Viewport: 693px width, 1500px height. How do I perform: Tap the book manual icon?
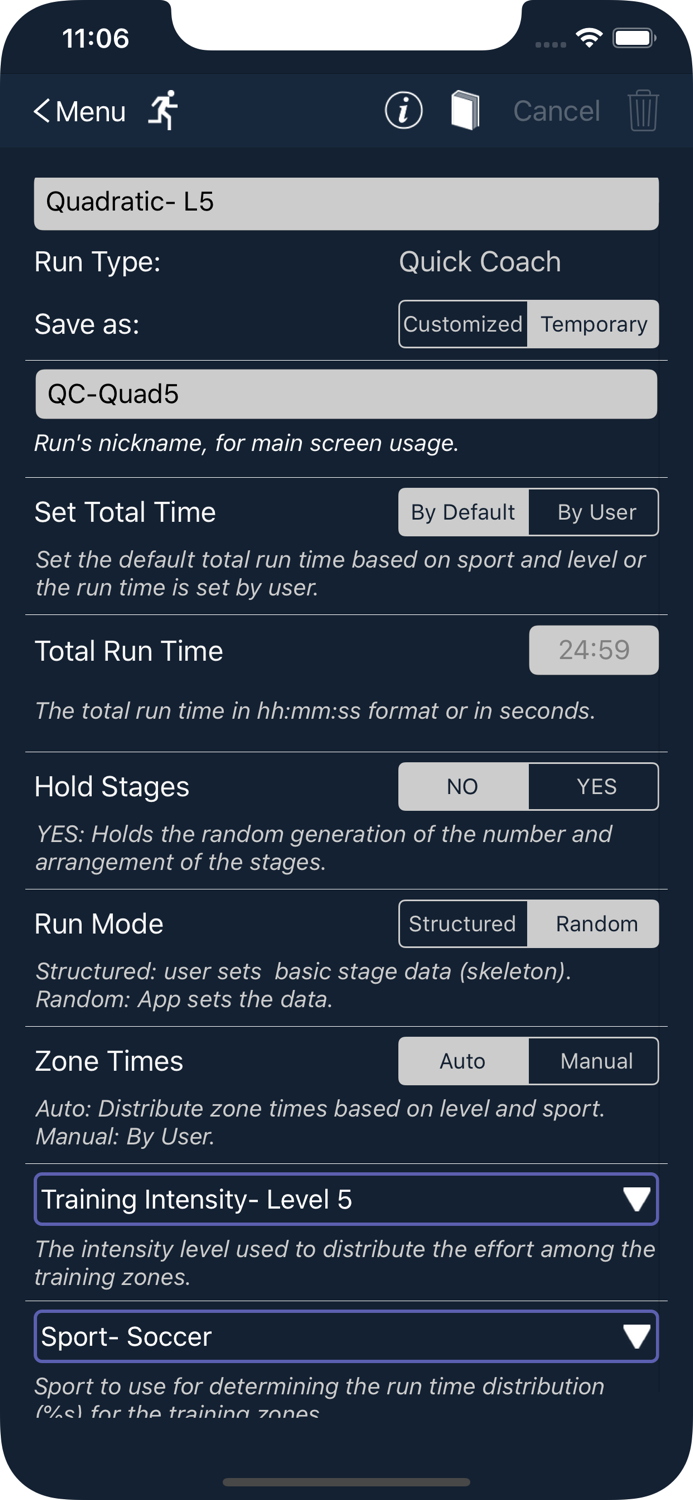click(465, 110)
